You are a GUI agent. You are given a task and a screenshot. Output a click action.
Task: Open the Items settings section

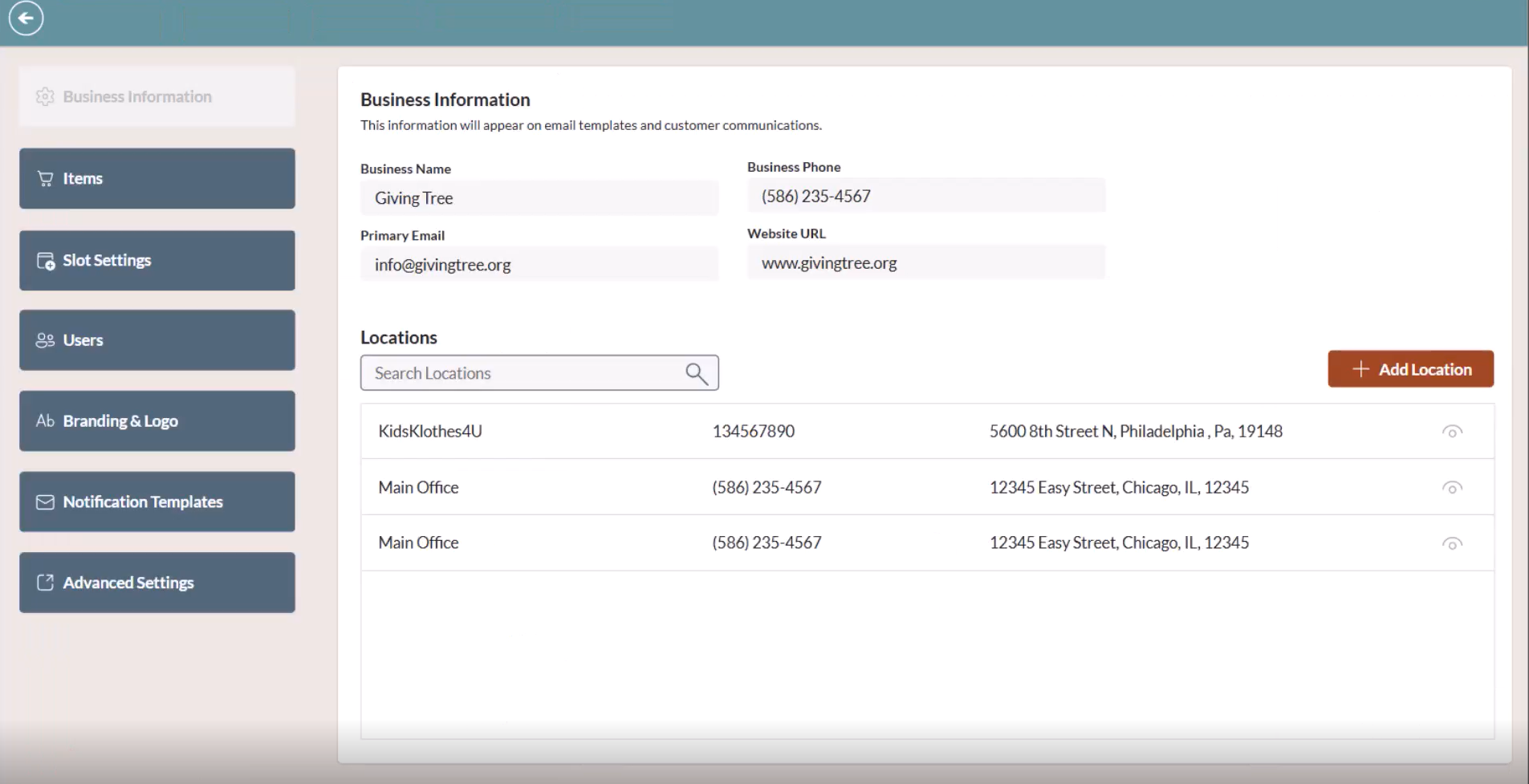(157, 178)
